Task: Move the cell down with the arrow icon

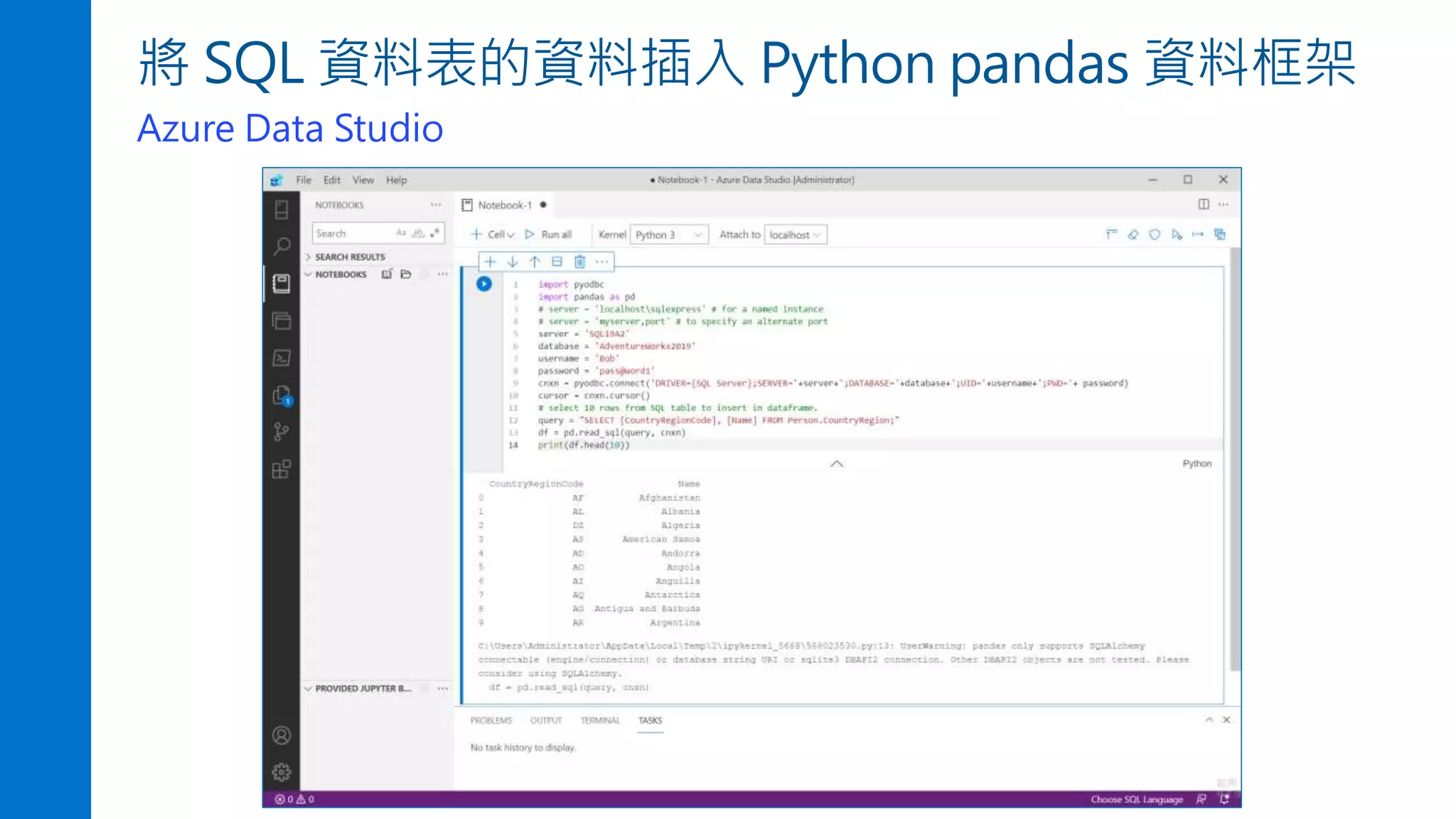Action: [x=513, y=262]
